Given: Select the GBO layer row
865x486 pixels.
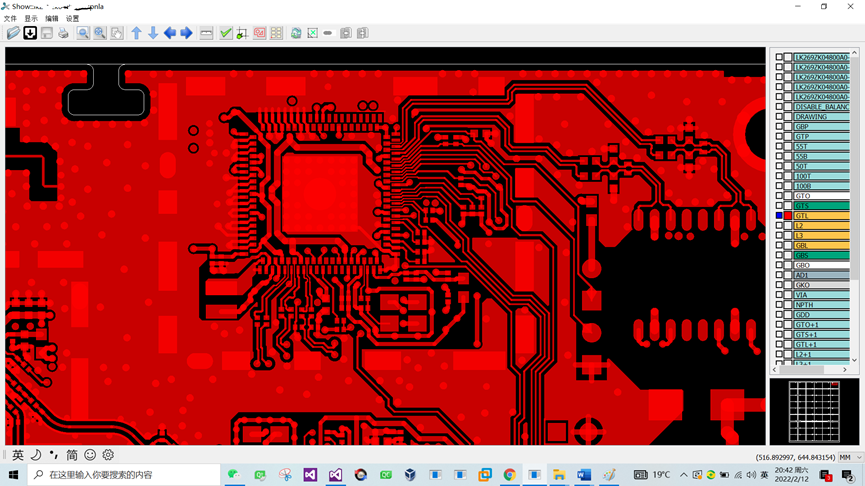Looking at the screenshot, I should click(x=821, y=265).
